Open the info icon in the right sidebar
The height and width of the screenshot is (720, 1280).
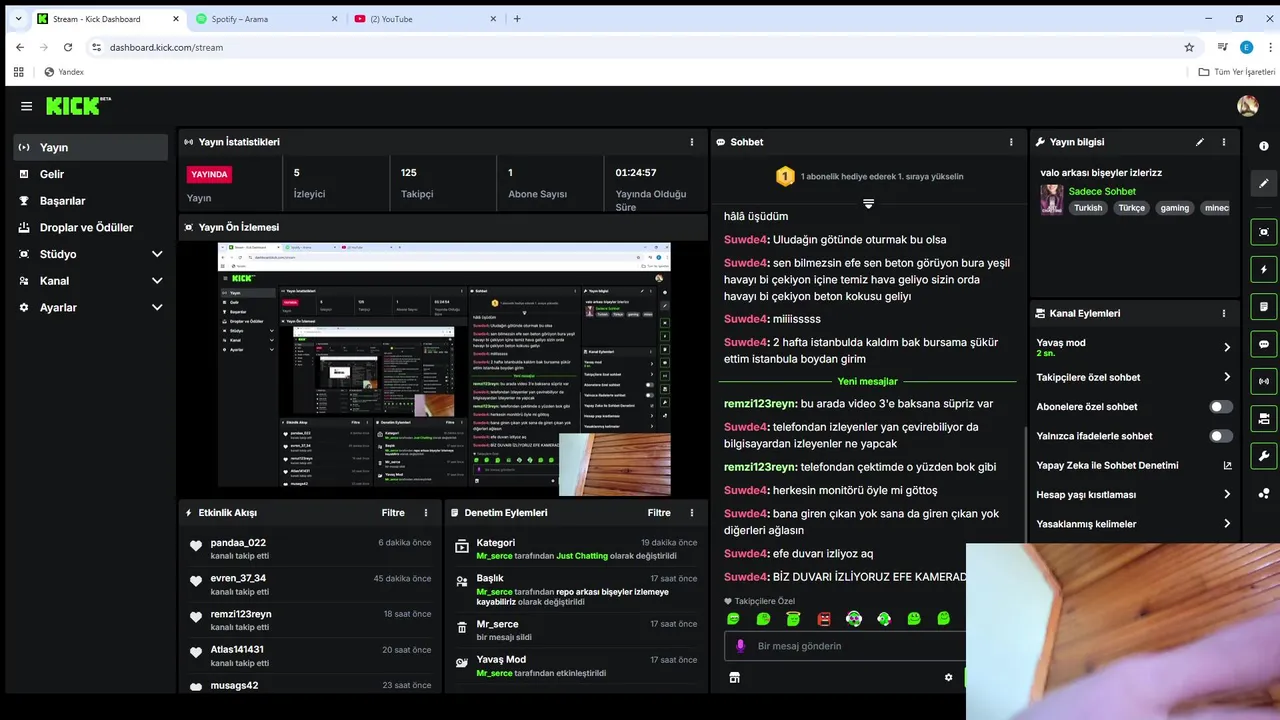(x=1264, y=146)
